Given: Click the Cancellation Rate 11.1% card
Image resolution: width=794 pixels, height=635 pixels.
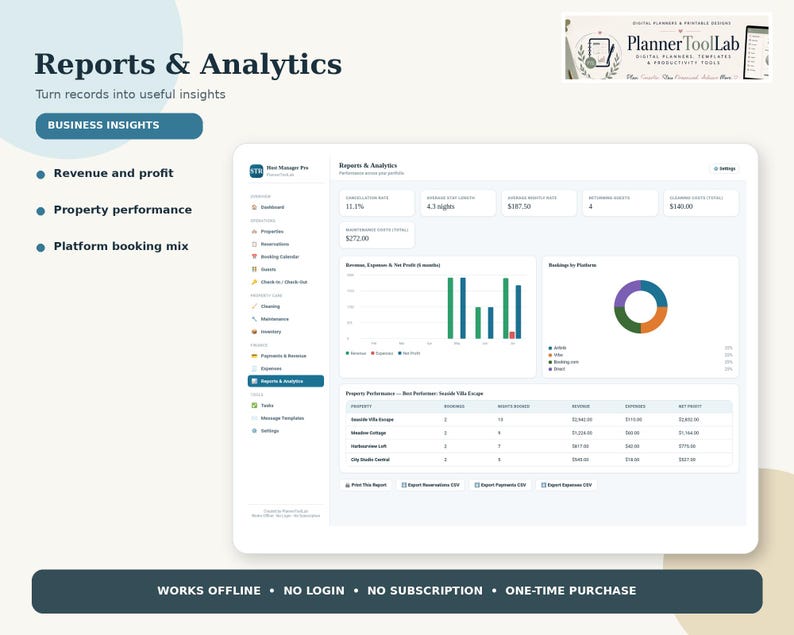Looking at the screenshot, I should tap(377, 203).
